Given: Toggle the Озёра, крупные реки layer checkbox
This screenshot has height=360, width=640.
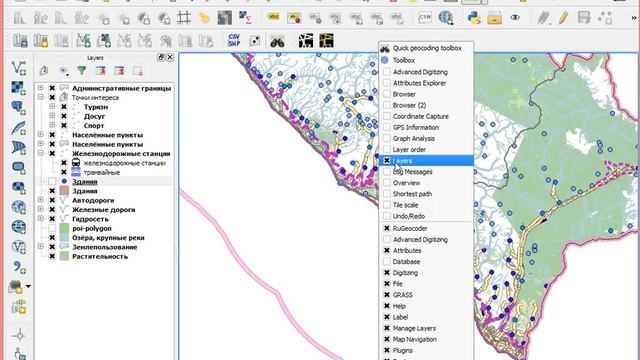Looking at the screenshot, I should tap(52, 238).
